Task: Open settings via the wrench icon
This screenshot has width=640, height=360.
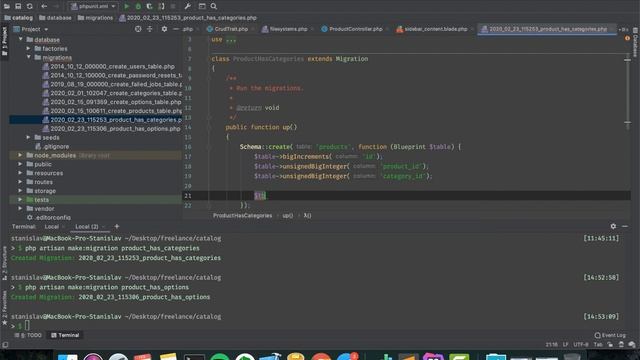Action: coord(187,6)
